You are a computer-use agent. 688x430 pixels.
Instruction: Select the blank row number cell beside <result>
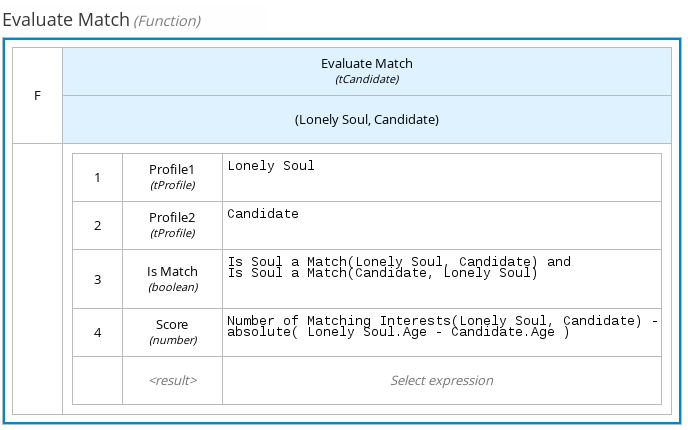click(x=97, y=380)
